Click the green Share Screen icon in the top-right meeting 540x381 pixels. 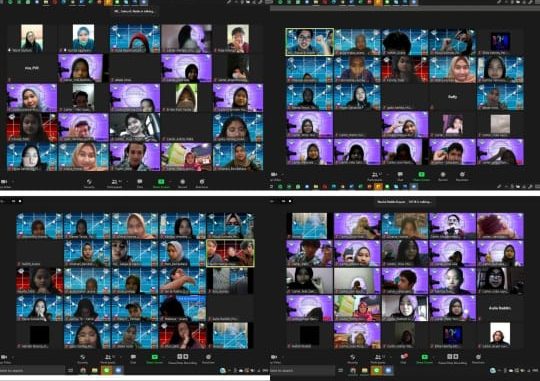[421, 175]
